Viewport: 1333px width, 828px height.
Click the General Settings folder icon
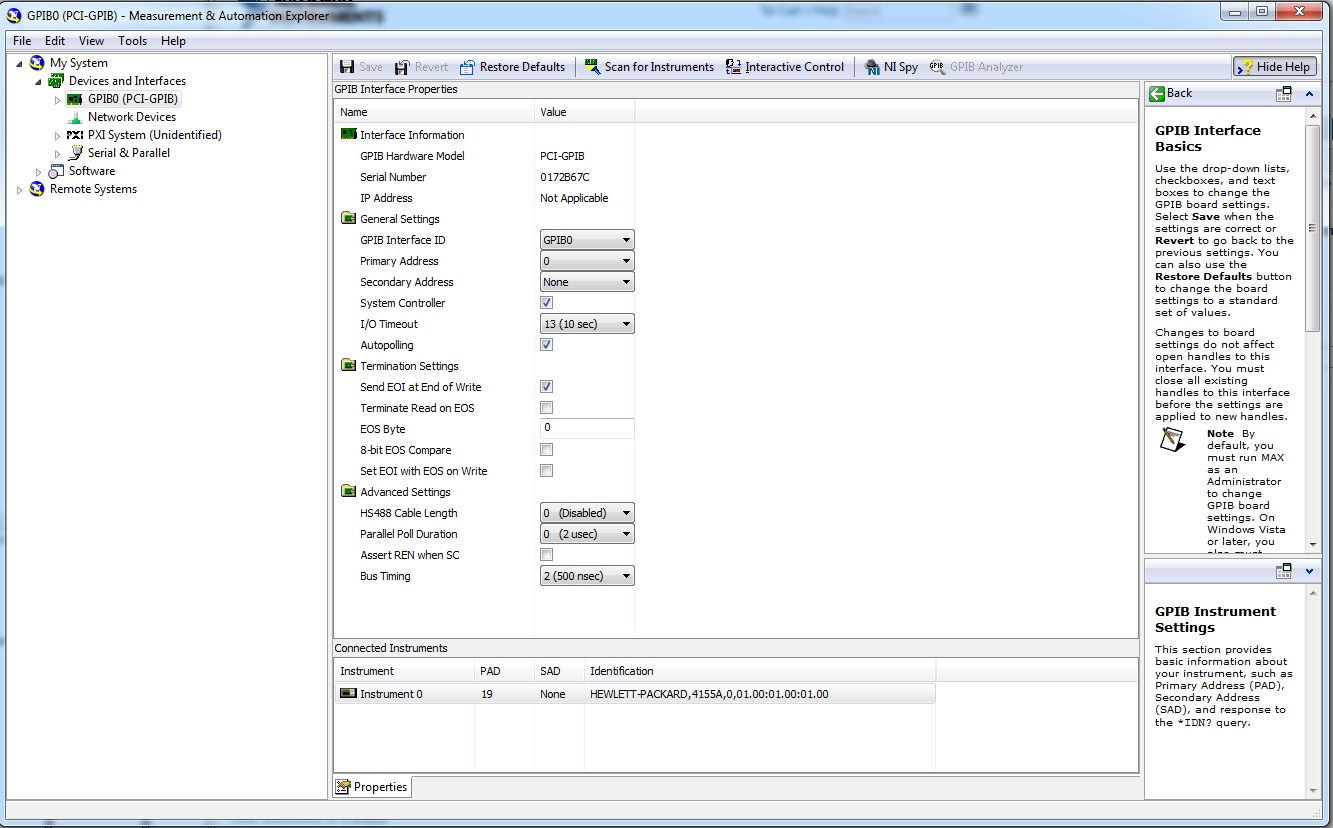point(348,218)
